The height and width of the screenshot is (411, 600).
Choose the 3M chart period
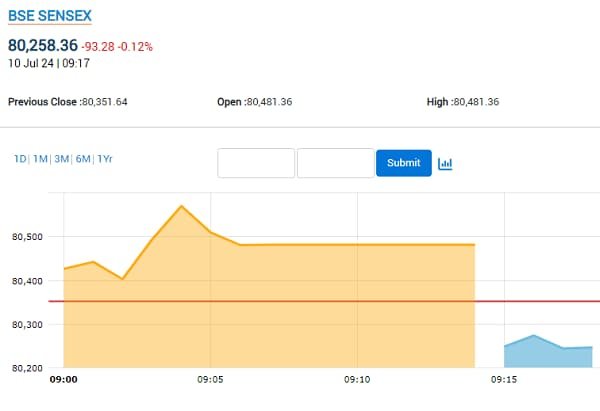62,159
